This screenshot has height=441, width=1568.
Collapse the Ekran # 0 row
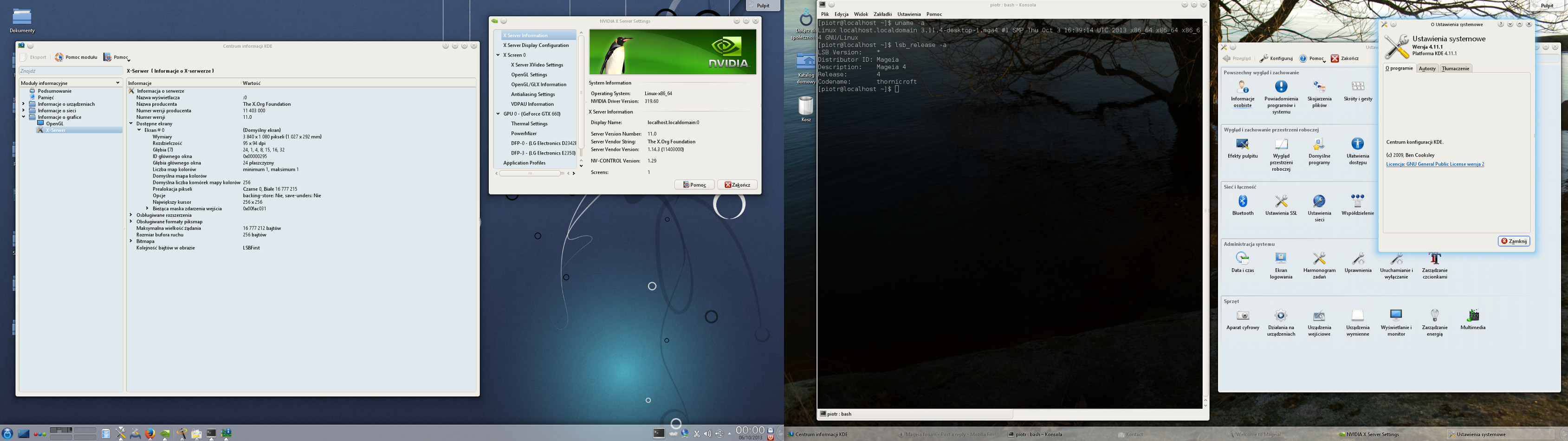pyautogui.click(x=139, y=130)
